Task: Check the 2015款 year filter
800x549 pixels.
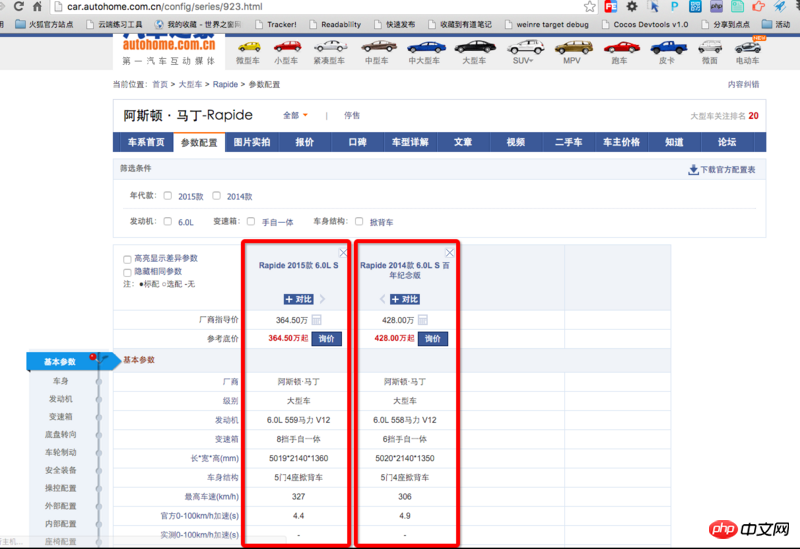Action: (x=168, y=196)
